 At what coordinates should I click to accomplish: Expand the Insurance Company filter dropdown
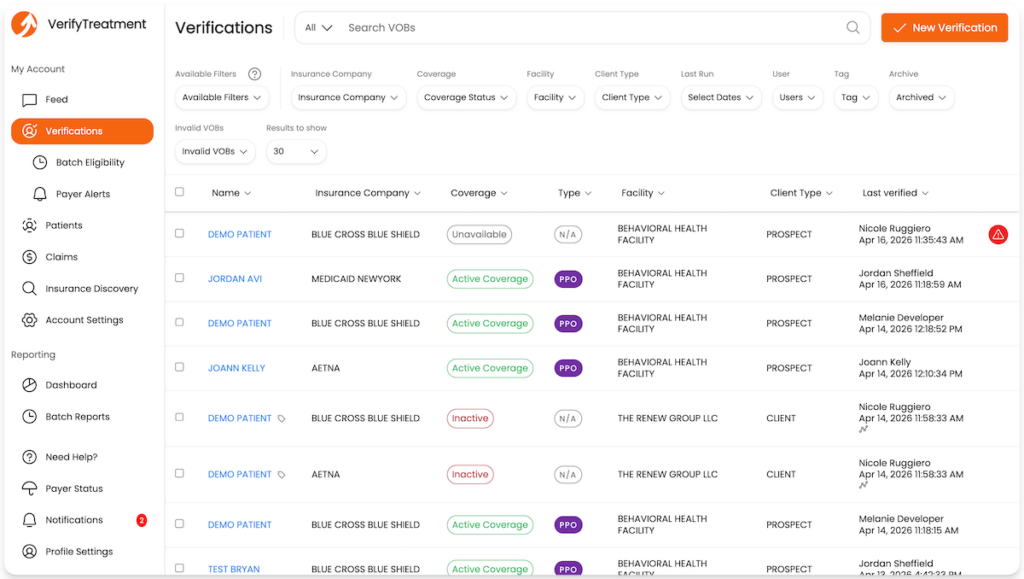point(348,98)
